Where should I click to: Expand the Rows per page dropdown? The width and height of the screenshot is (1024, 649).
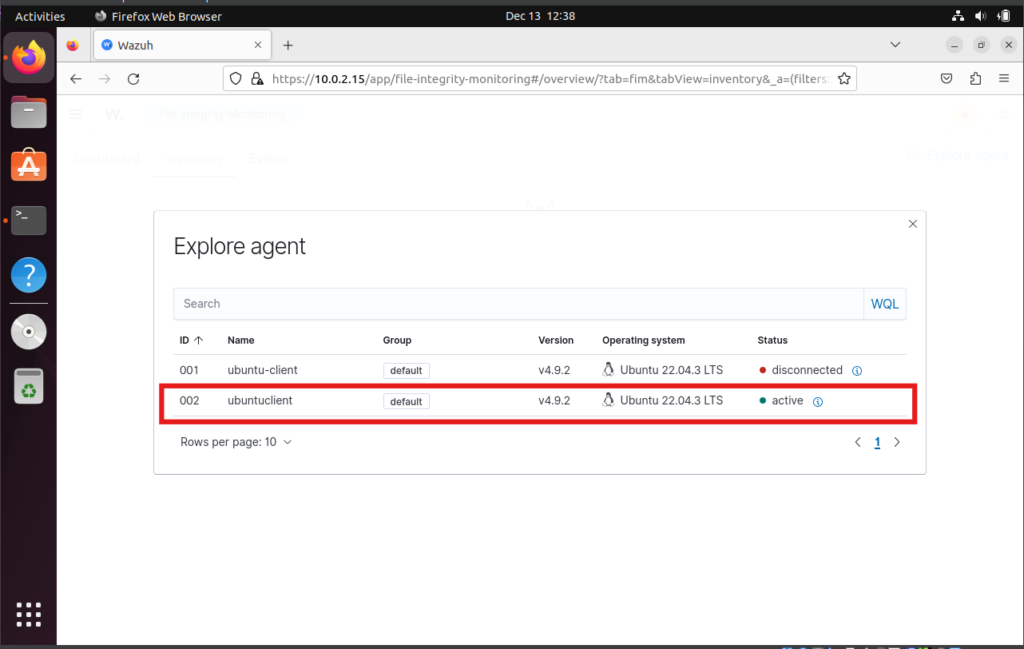click(236, 442)
